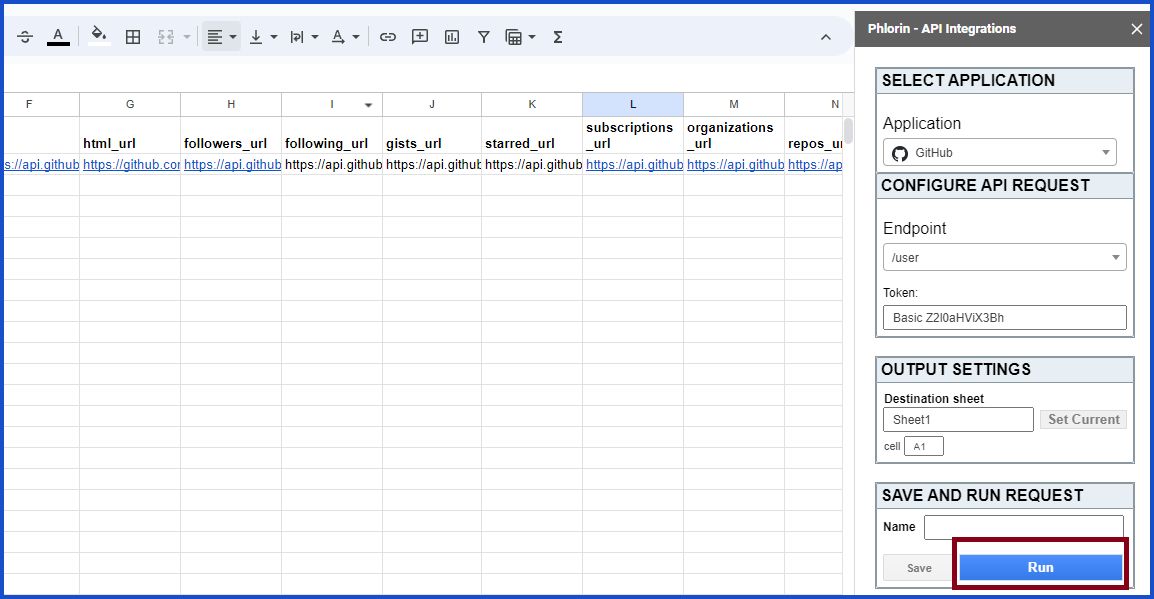Open horizontal align dropdown
The width and height of the screenshot is (1154, 599).
point(222,37)
